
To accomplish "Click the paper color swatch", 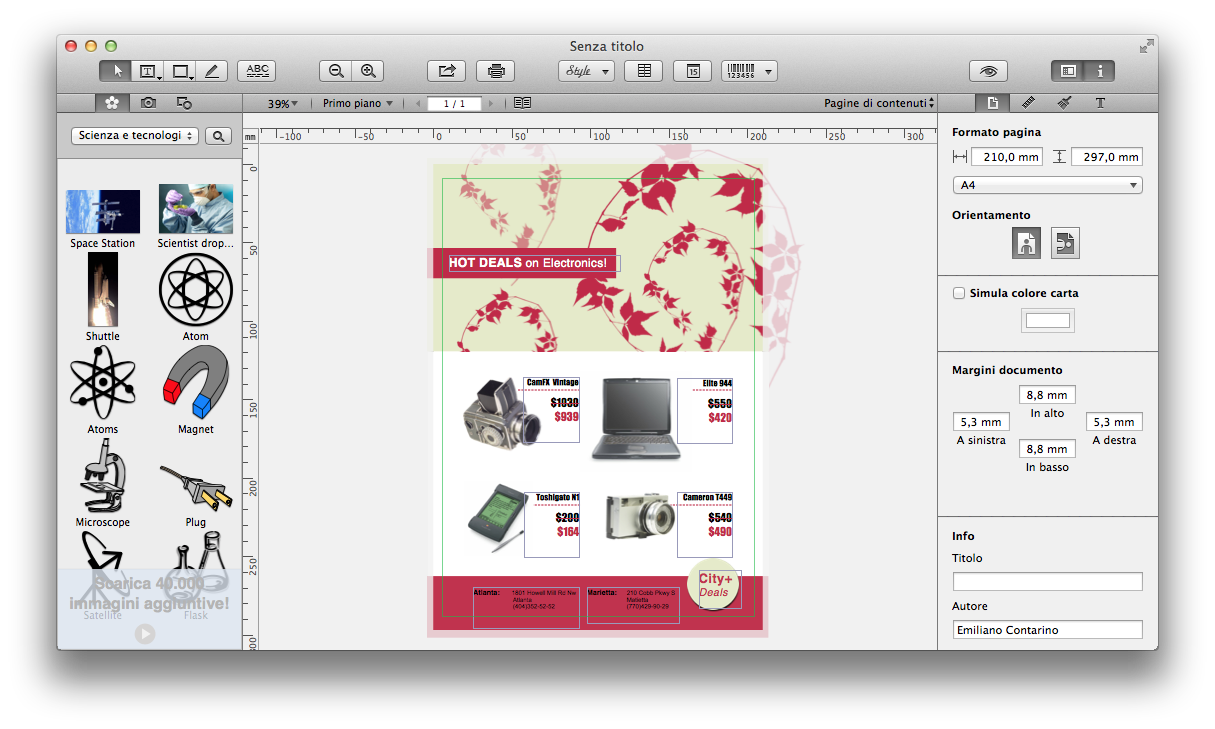I will (x=1047, y=321).
